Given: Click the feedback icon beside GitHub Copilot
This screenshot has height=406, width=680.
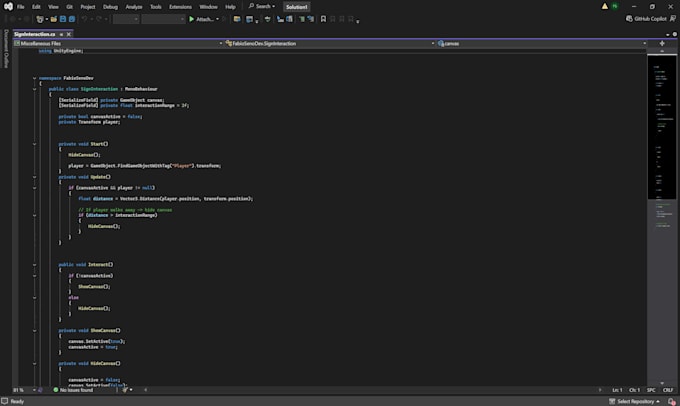Looking at the screenshot, I should pos(673,19).
